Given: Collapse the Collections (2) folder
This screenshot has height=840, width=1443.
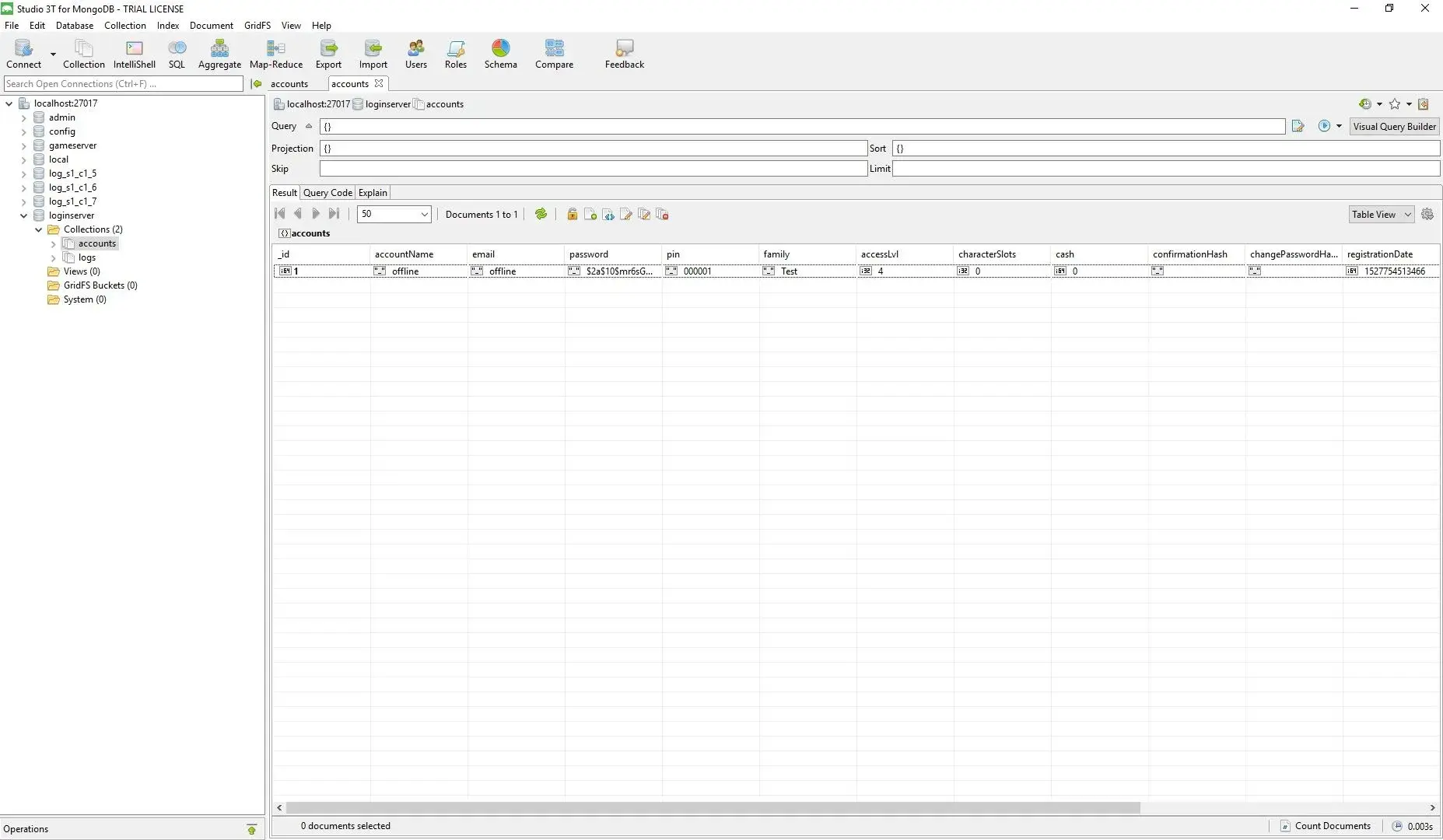Looking at the screenshot, I should pos(38,229).
